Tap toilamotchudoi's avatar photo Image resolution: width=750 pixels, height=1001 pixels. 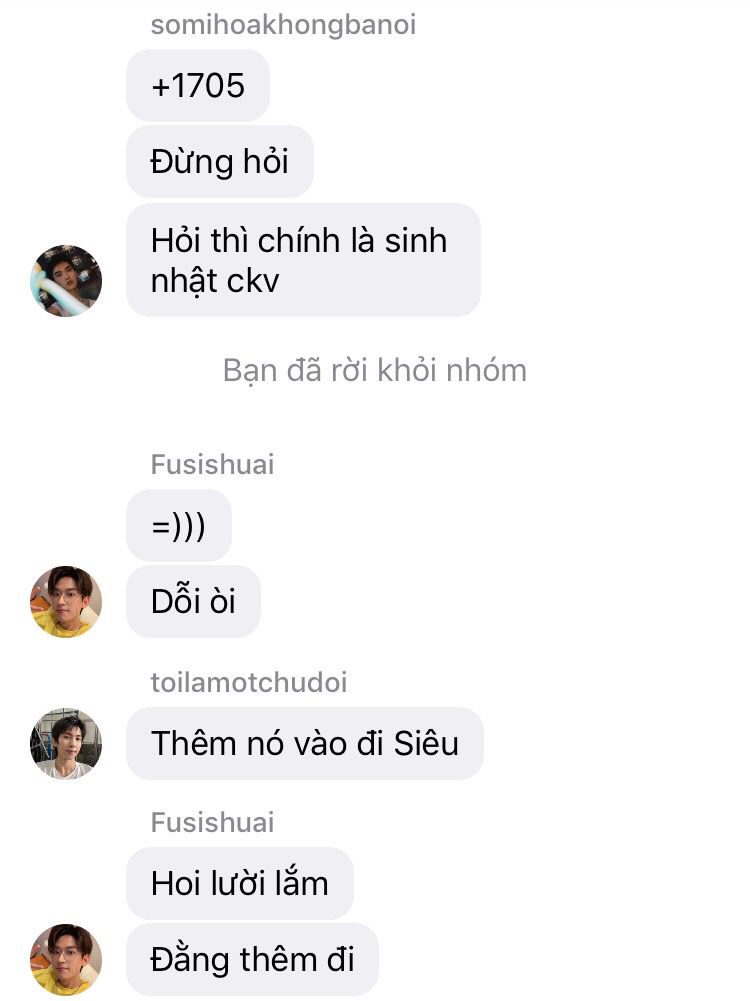pos(66,743)
